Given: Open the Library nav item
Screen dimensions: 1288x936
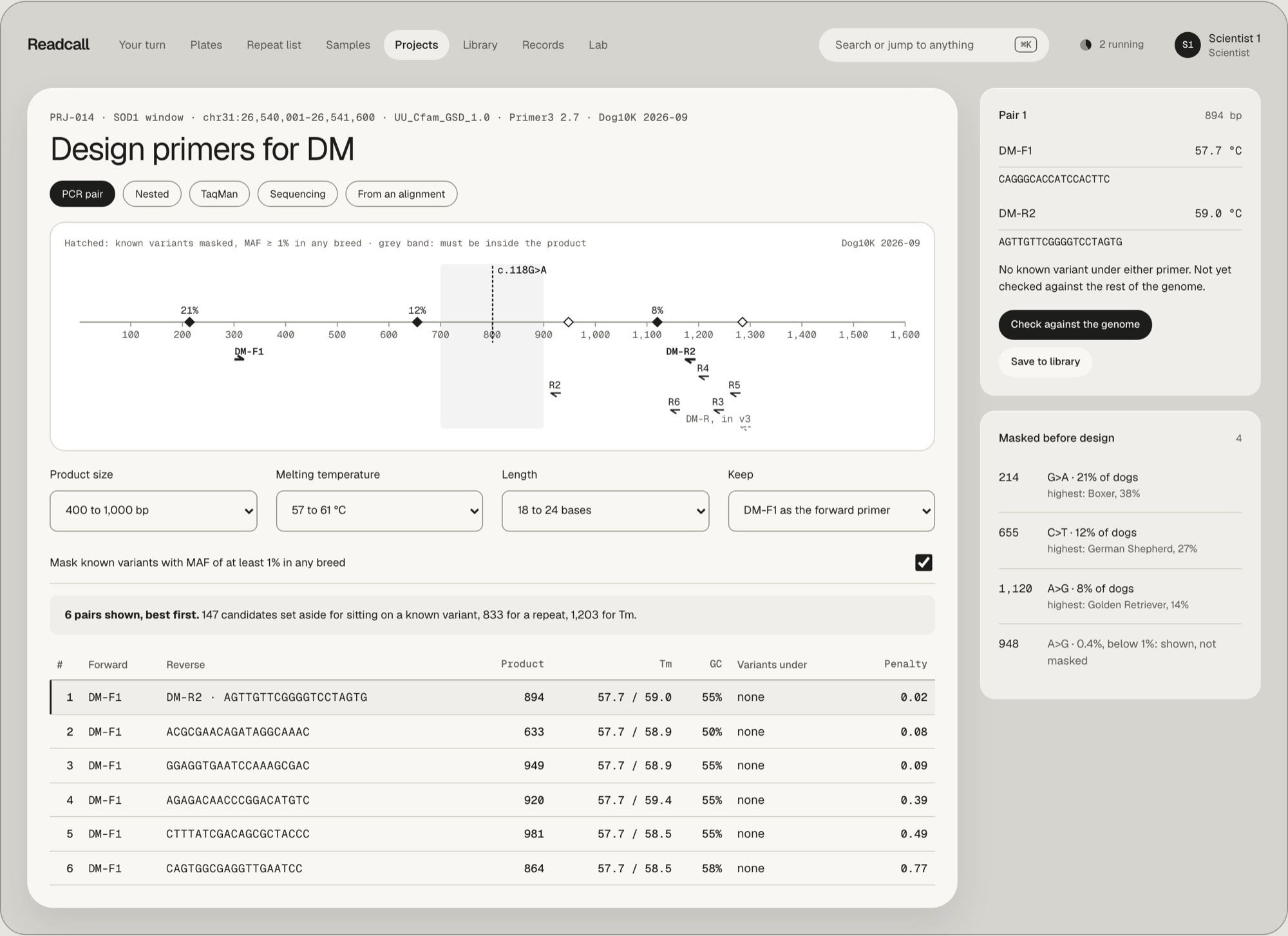Looking at the screenshot, I should 480,45.
